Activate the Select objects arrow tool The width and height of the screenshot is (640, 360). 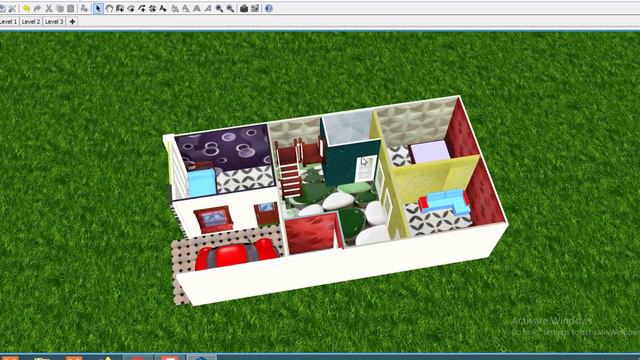tap(98, 8)
